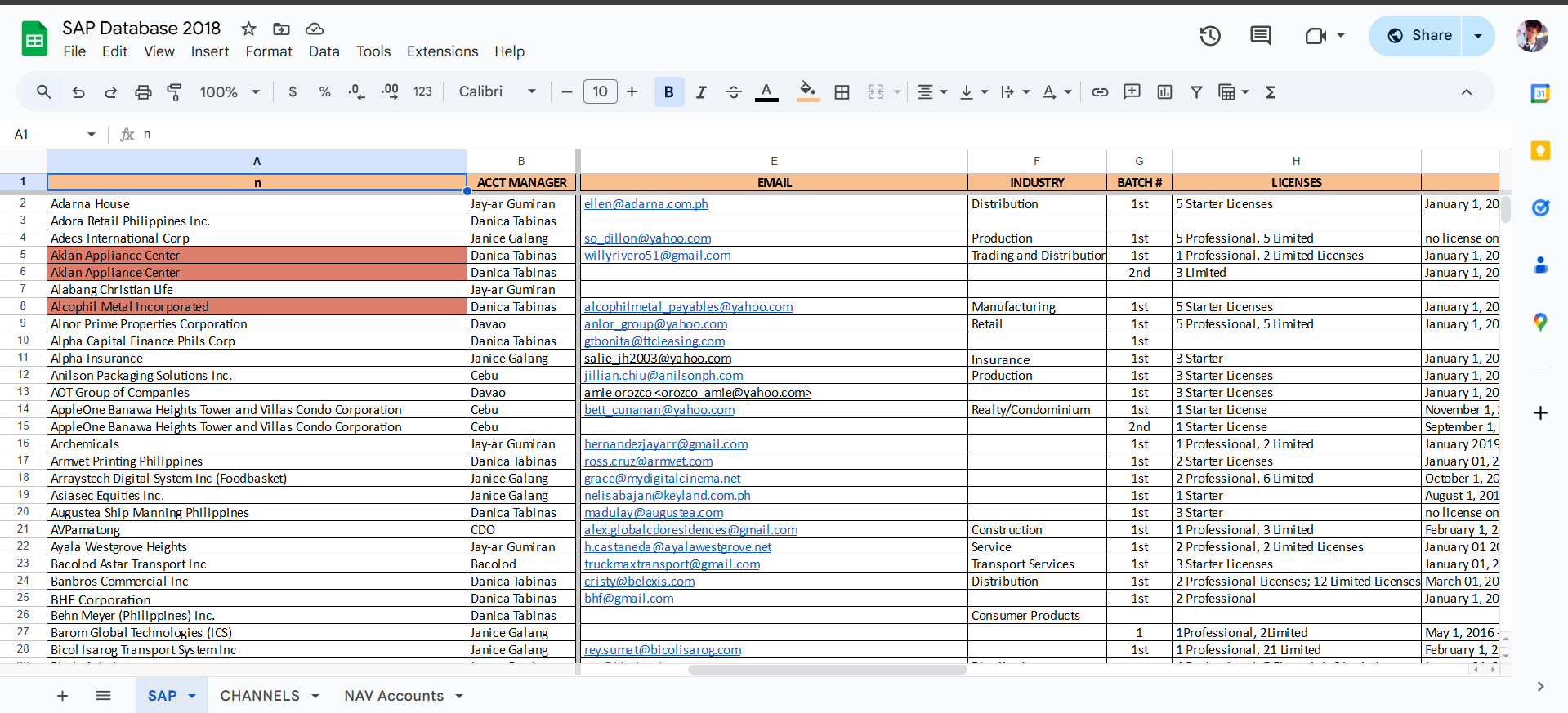Open Google Maps side panel
Image resolution: width=1568 pixels, height=713 pixels.
coord(1540,323)
